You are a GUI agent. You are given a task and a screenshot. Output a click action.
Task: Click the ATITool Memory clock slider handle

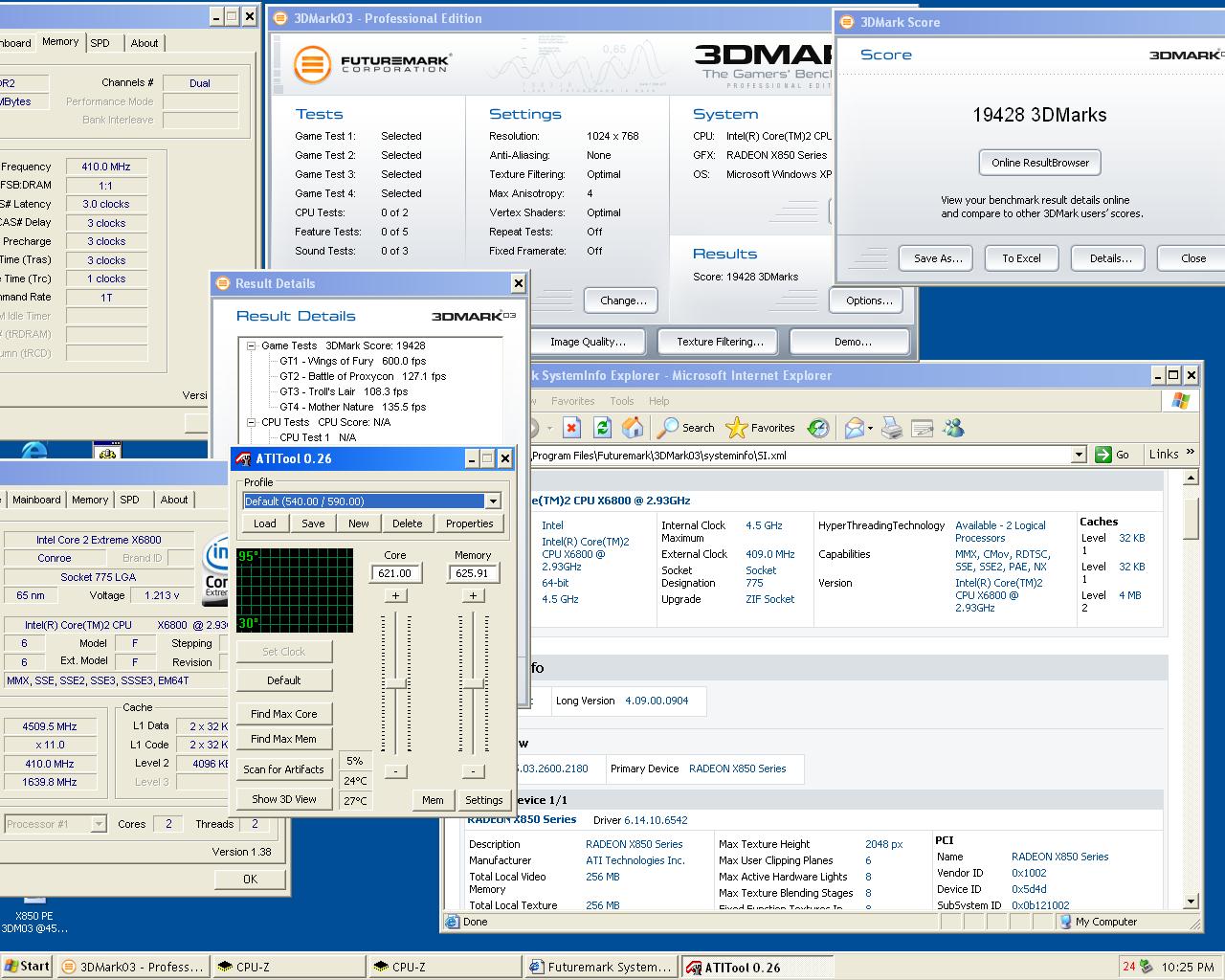coord(473,682)
